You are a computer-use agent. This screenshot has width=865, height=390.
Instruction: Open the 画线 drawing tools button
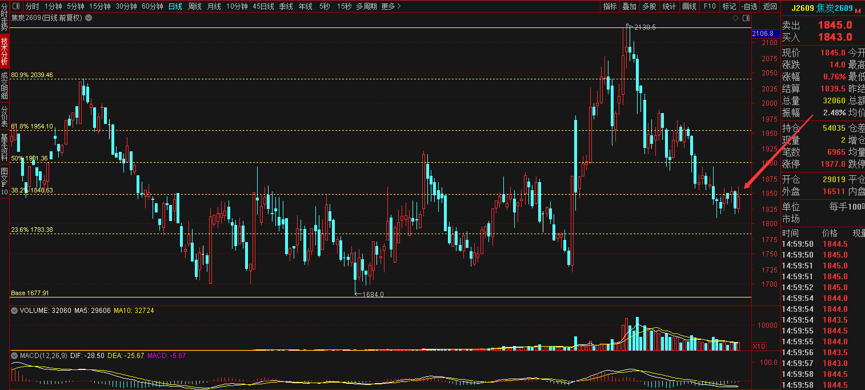click(x=689, y=7)
